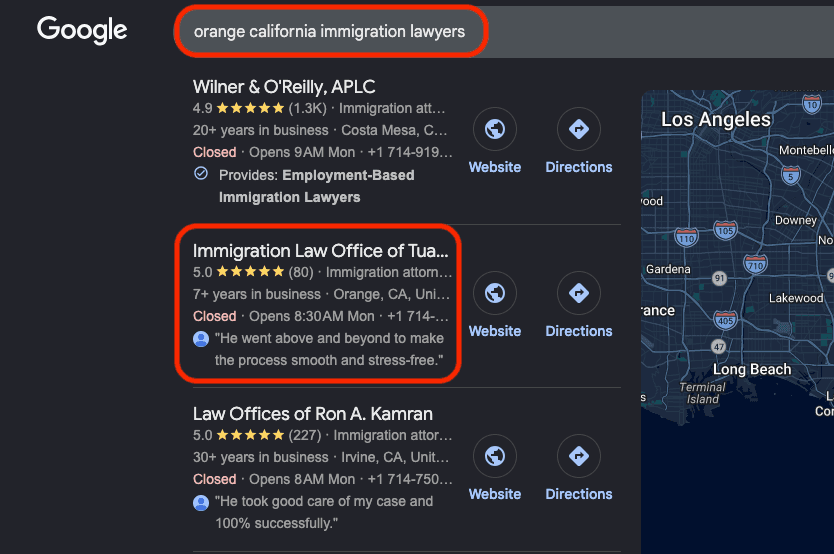The height and width of the screenshot is (554, 834).
Task: Click the Route 47 marker on the map
Action: click(719, 347)
